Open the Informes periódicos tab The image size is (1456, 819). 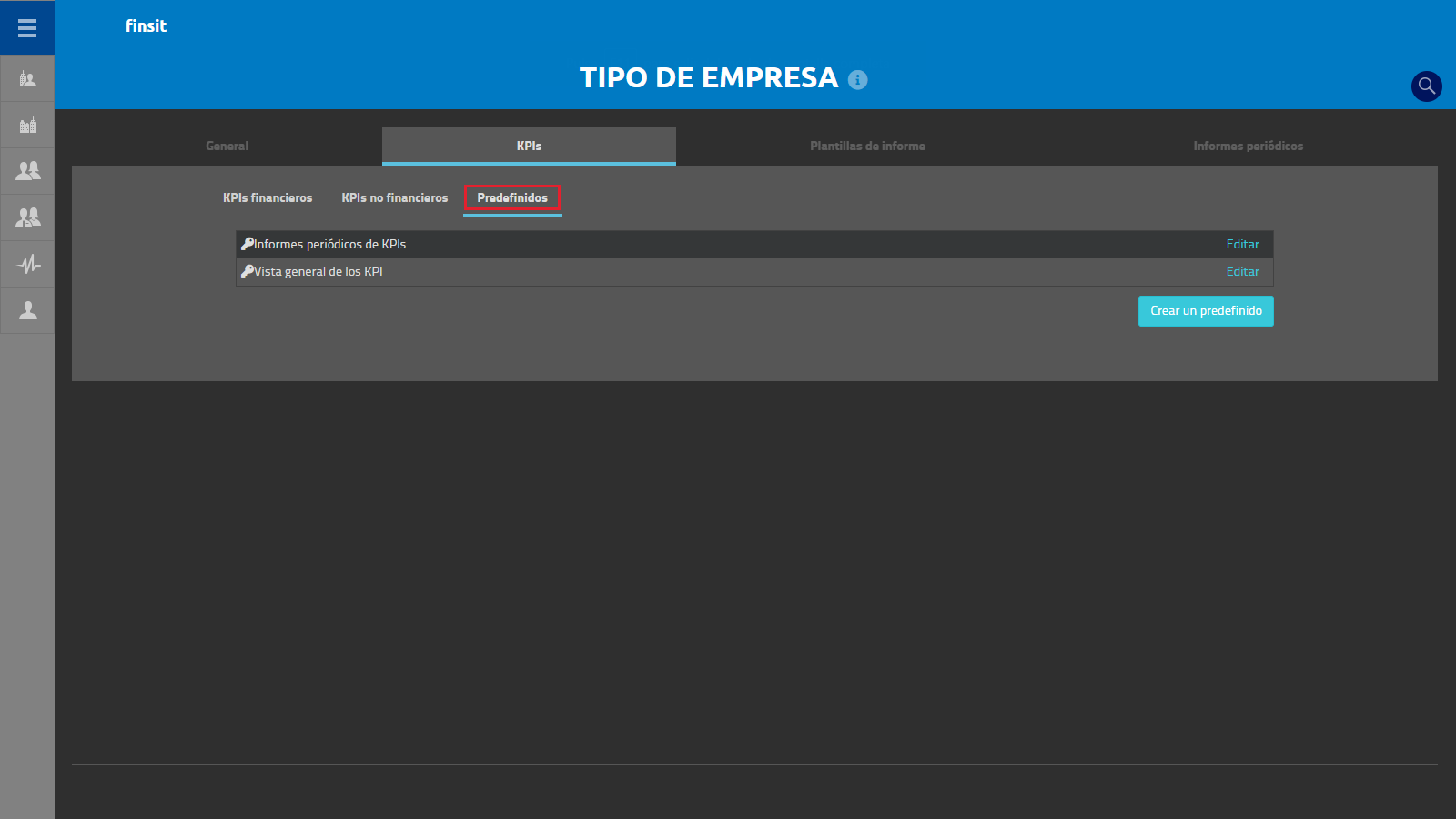pos(1248,146)
